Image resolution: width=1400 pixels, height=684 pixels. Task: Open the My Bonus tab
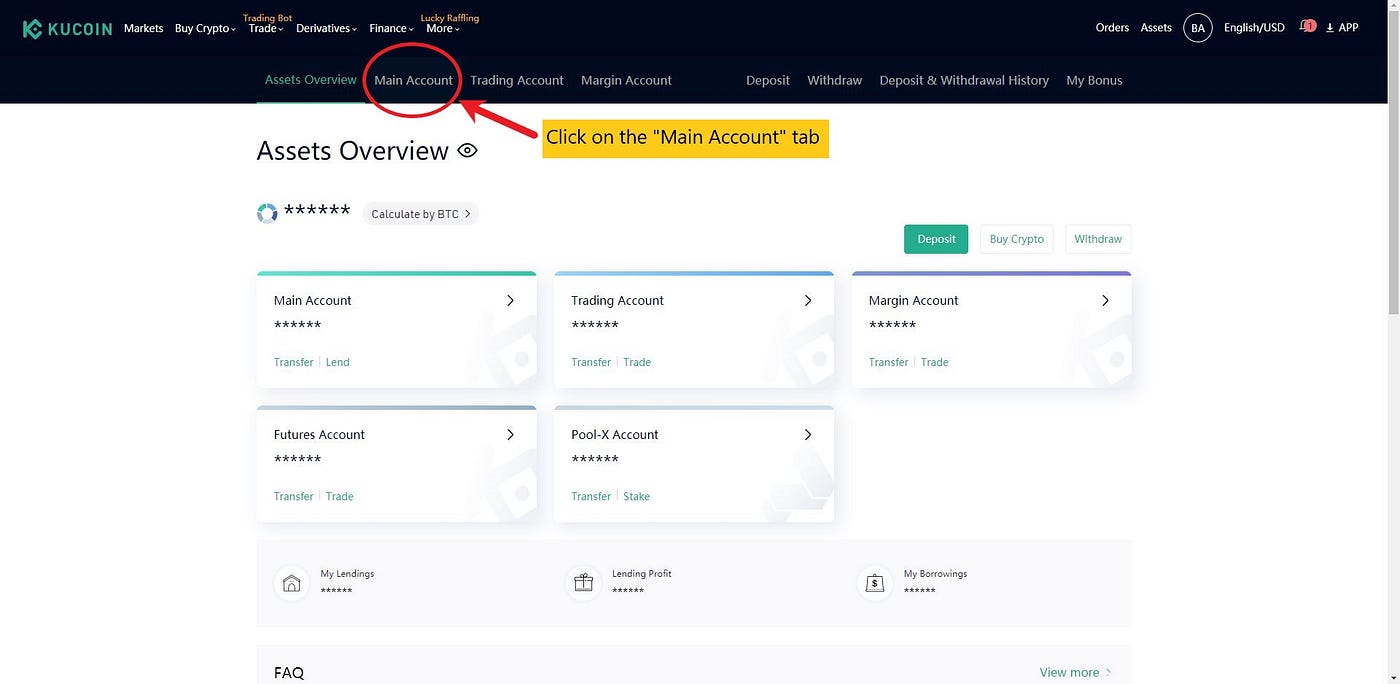(1094, 80)
